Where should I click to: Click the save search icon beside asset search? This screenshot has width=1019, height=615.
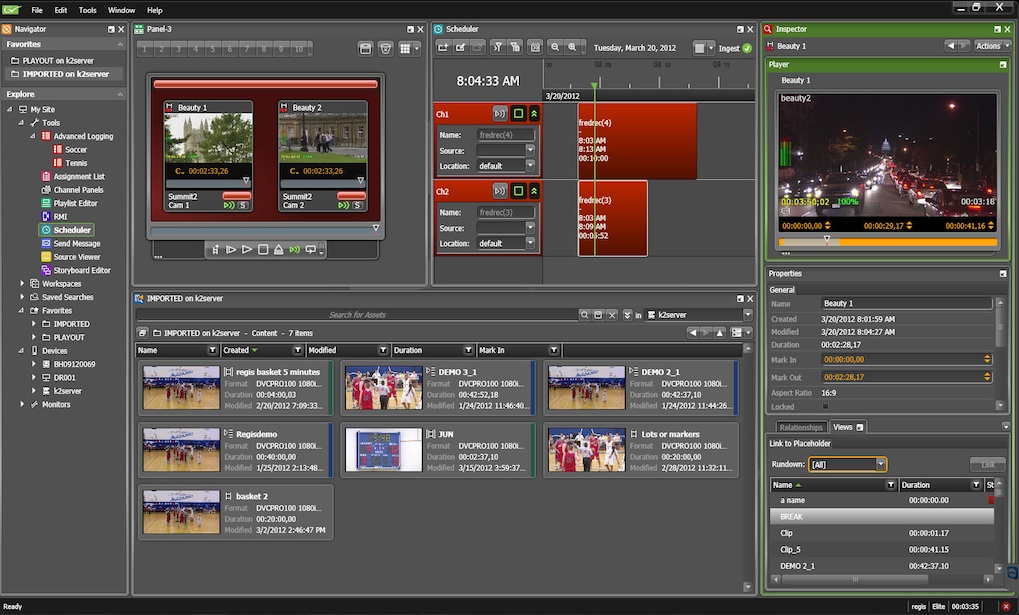click(598, 315)
